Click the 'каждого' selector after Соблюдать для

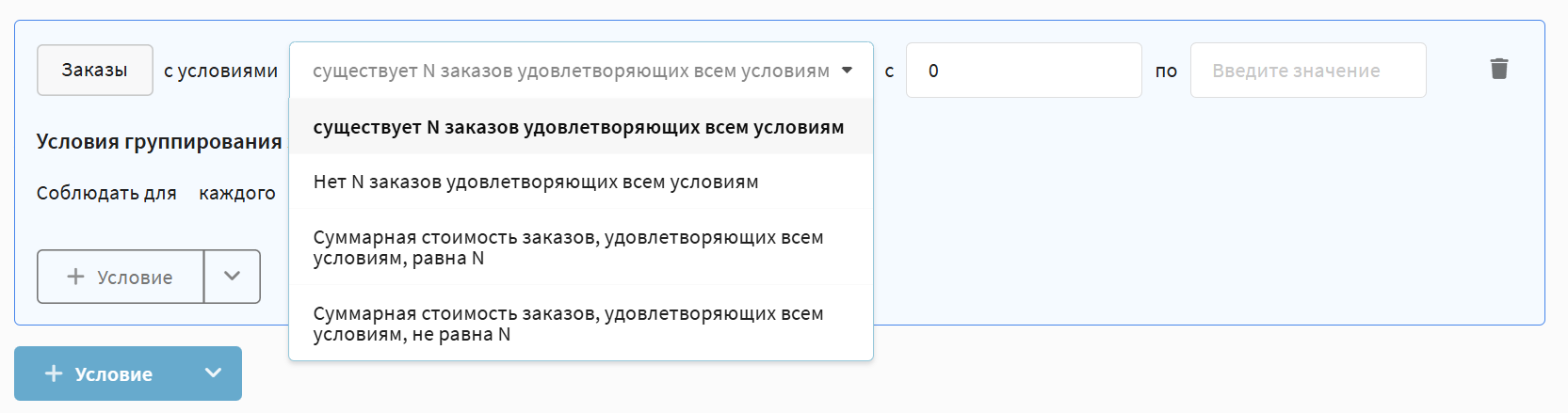tap(237, 193)
